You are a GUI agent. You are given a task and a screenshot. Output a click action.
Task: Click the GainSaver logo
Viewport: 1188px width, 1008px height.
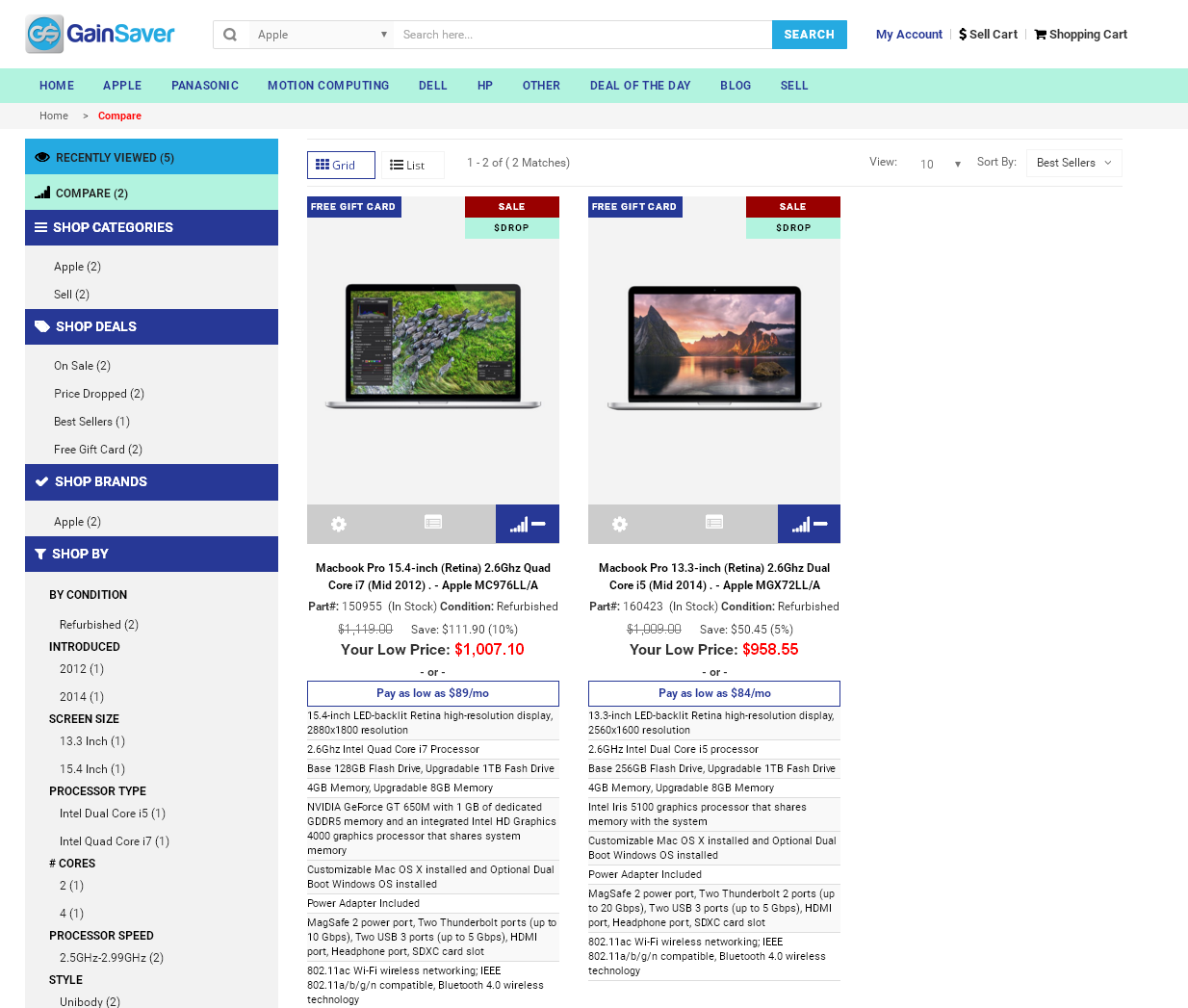(x=100, y=35)
